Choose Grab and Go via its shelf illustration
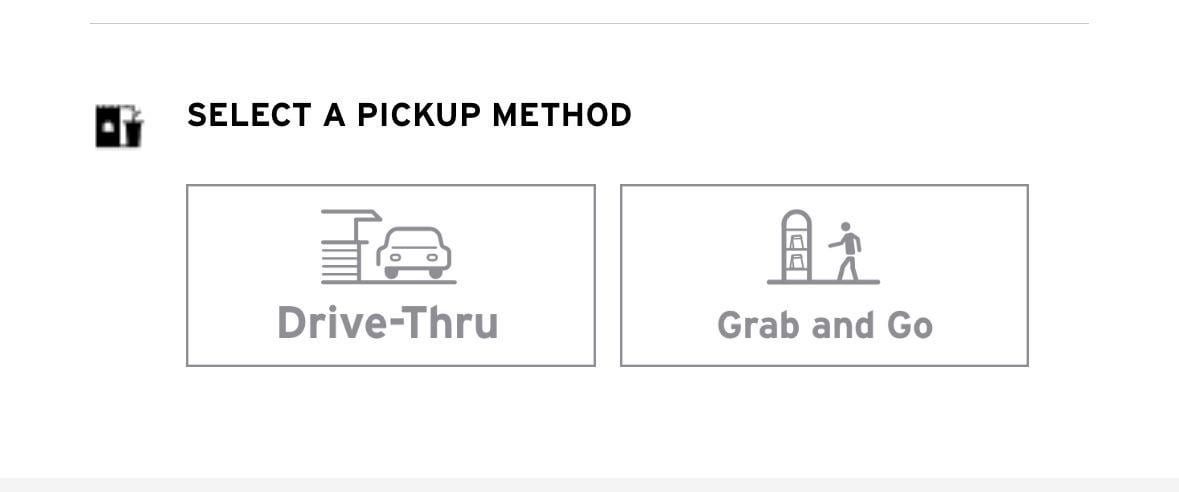 coord(797,246)
